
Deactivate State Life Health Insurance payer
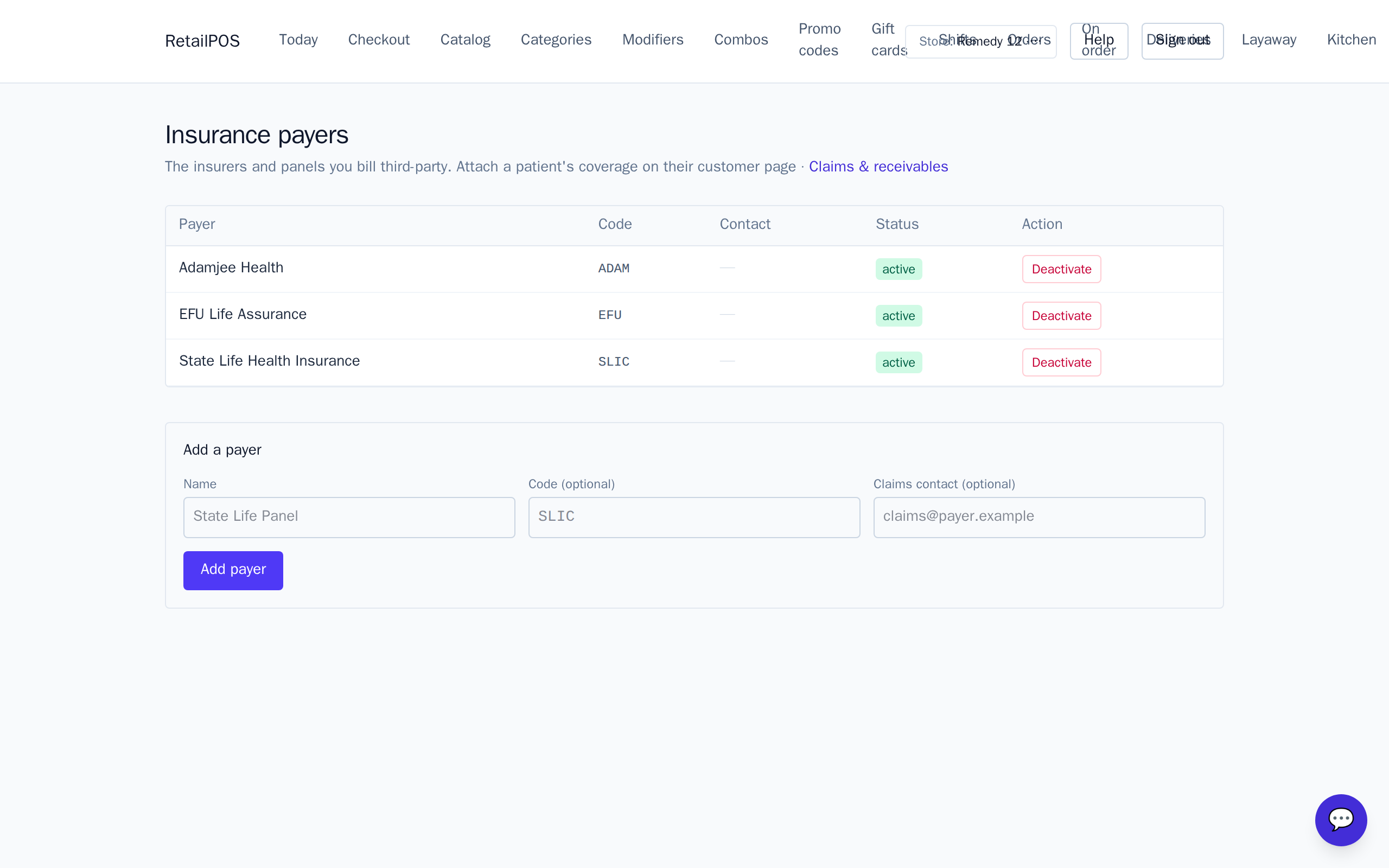1061,362
